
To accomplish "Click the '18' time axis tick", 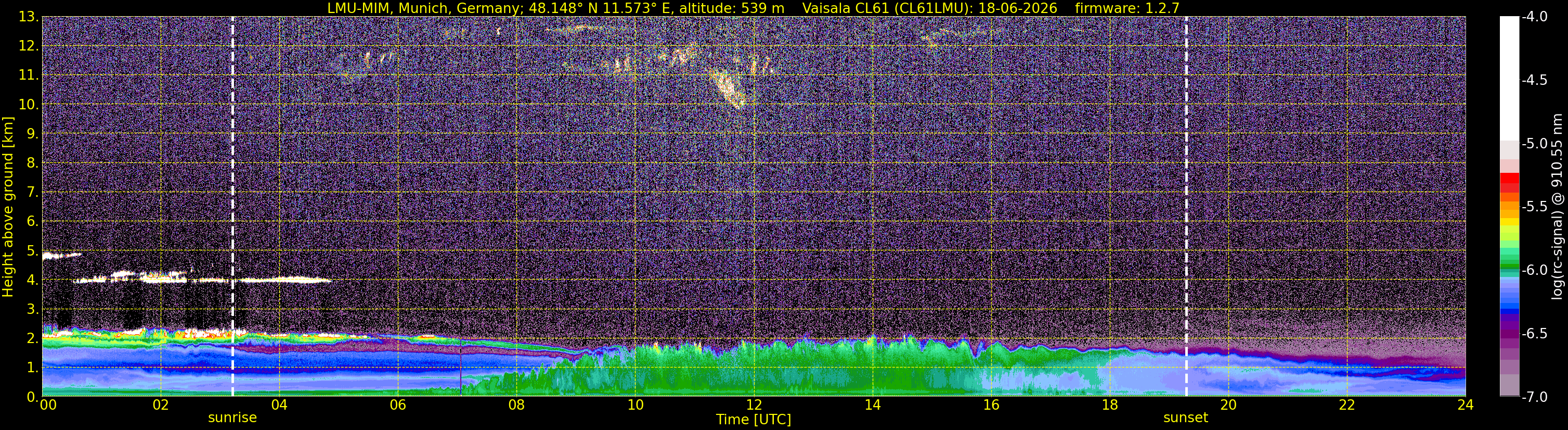I will tap(1110, 406).
